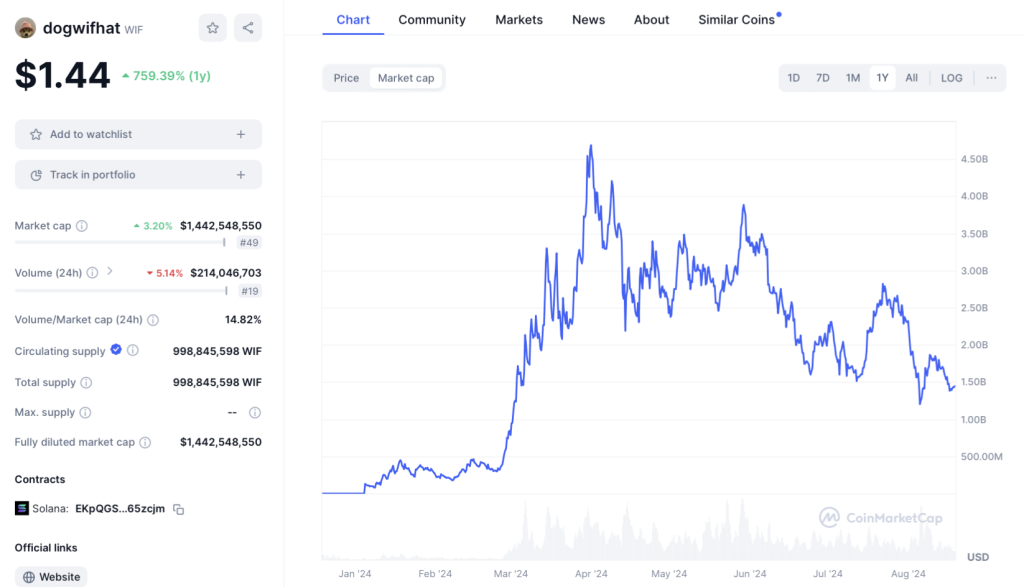
Task: Click the 998,845,598 WIF Circulating supply value
Action: click(217, 351)
